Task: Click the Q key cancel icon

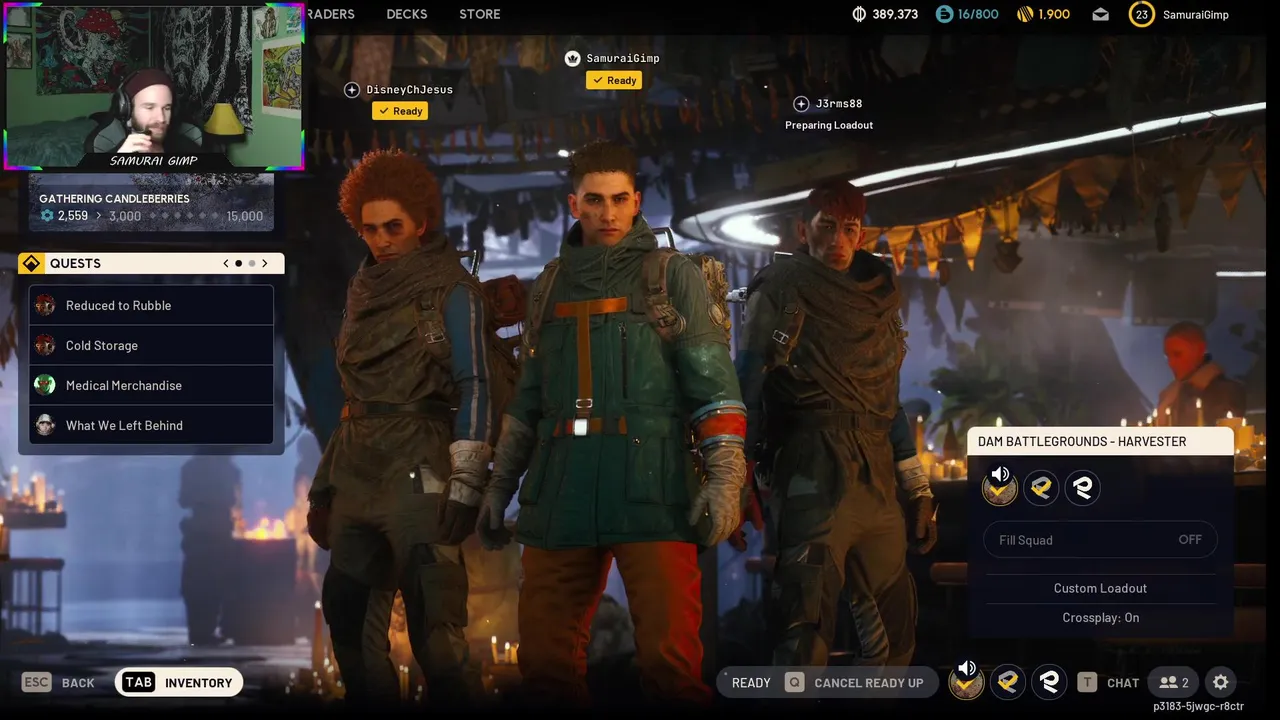Action: (794, 682)
